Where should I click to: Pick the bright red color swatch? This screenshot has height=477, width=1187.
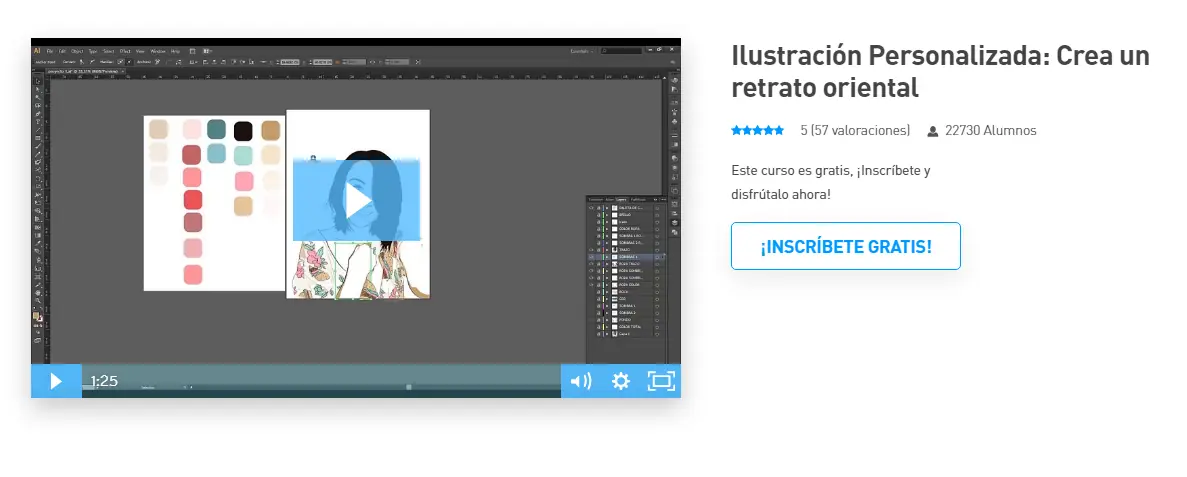193,200
